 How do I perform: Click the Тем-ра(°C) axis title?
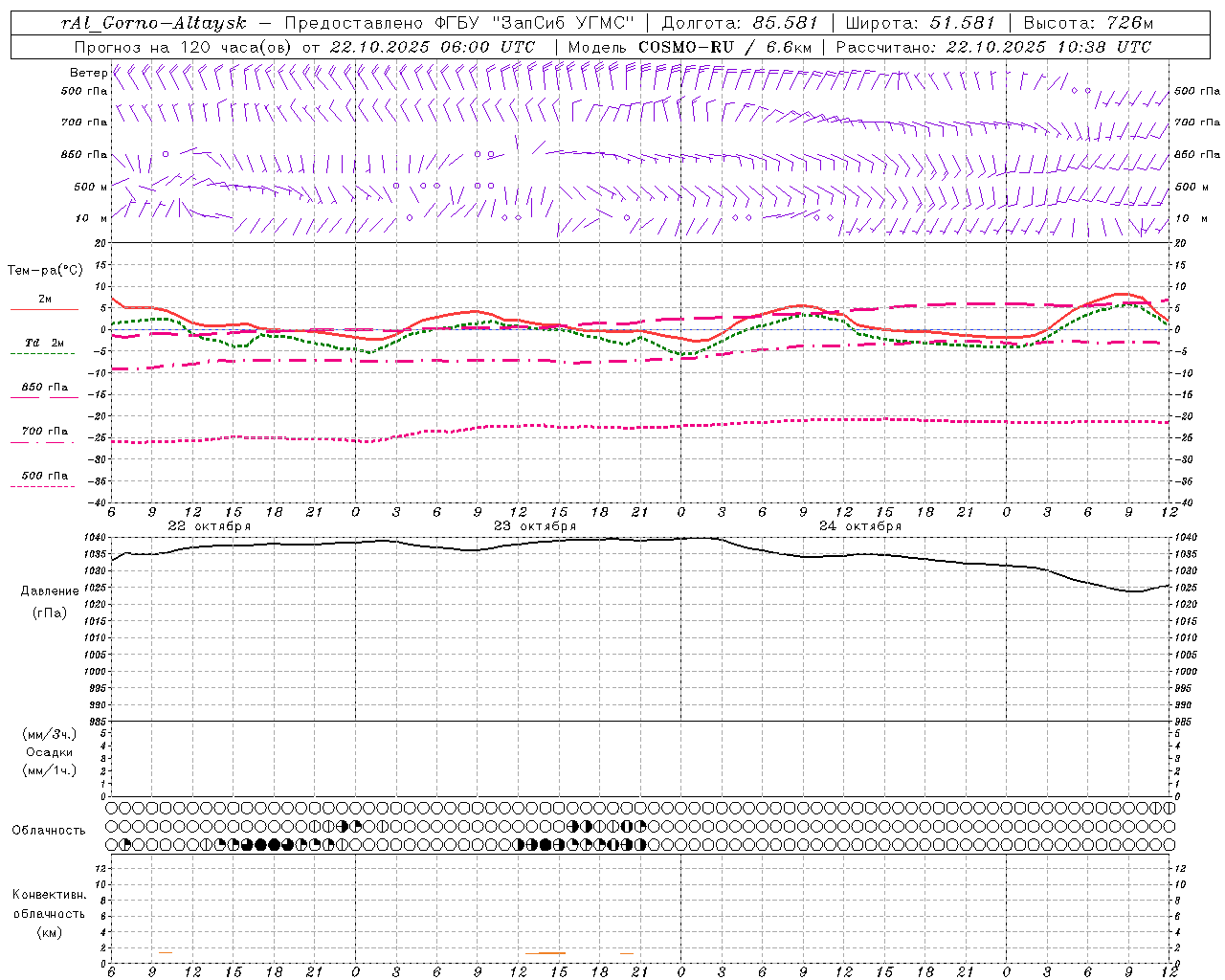tap(45, 271)
